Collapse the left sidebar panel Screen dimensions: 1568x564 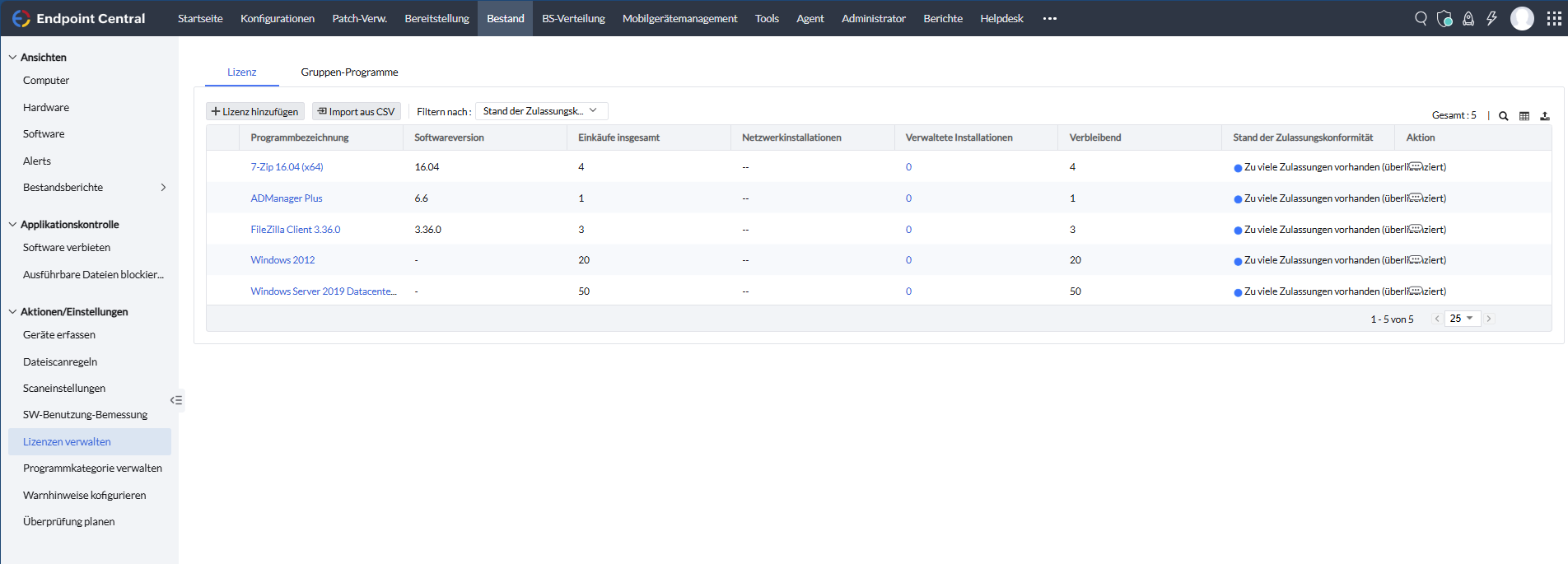click(x=176, y=400)
